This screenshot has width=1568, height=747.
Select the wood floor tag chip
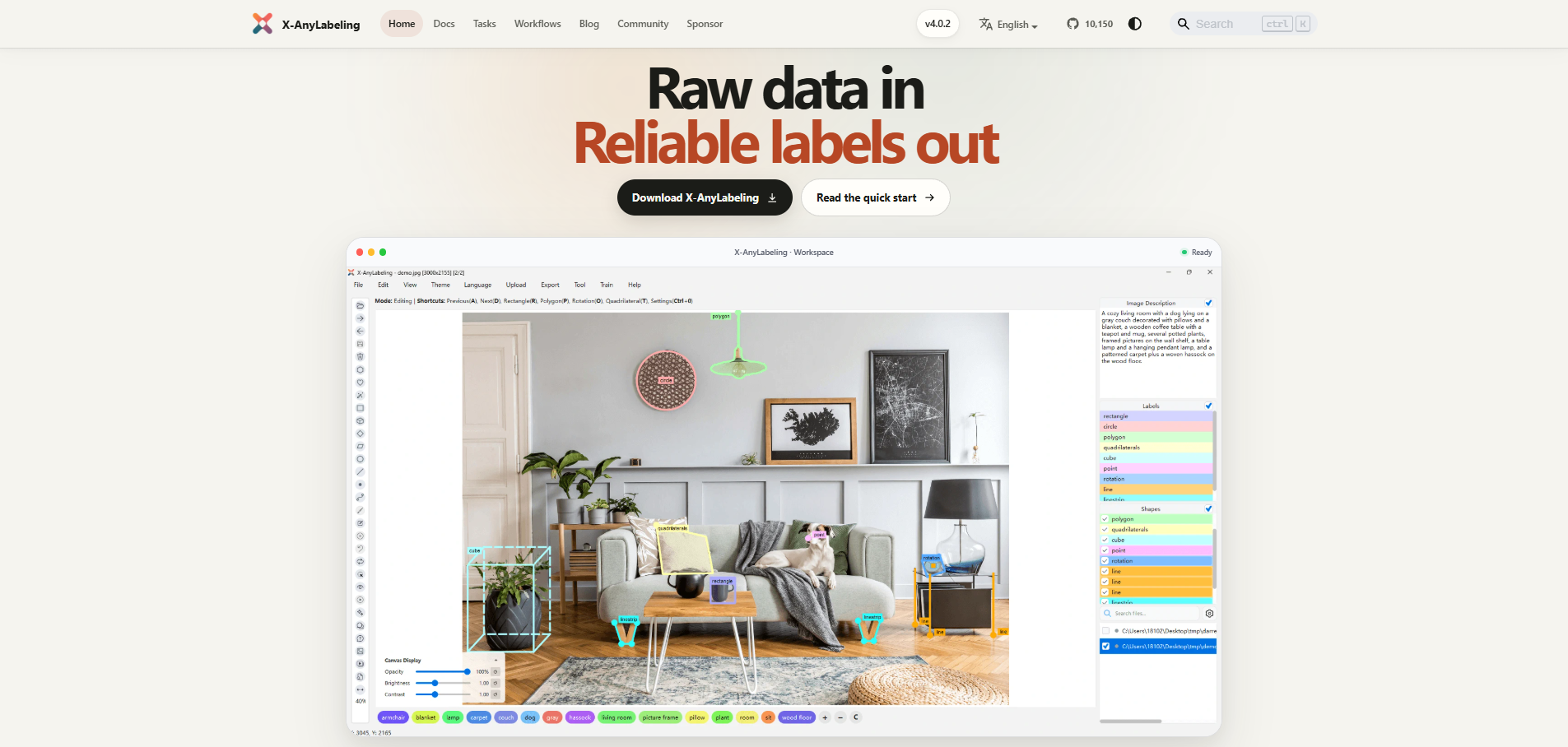click(x=797, y=717)
